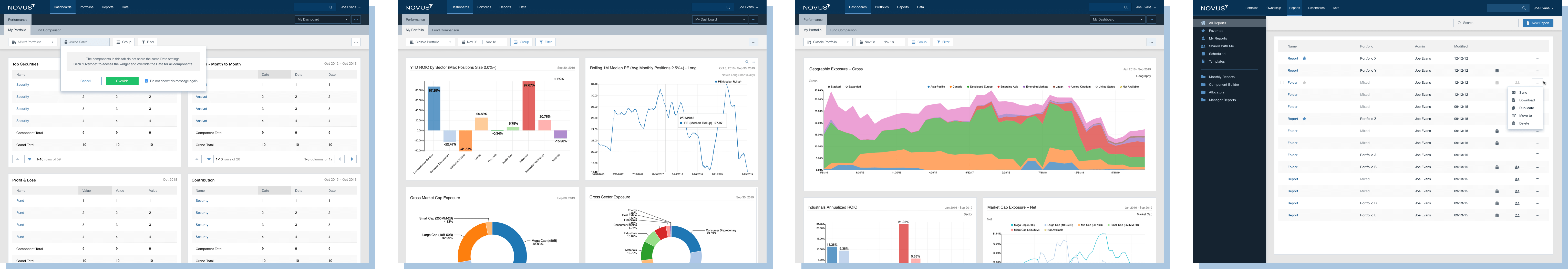The width and height of the screenshot is (1568, 269).
Task: Open Scheduled reports calendar icon in sidebar
Action: click(1203, 54)
